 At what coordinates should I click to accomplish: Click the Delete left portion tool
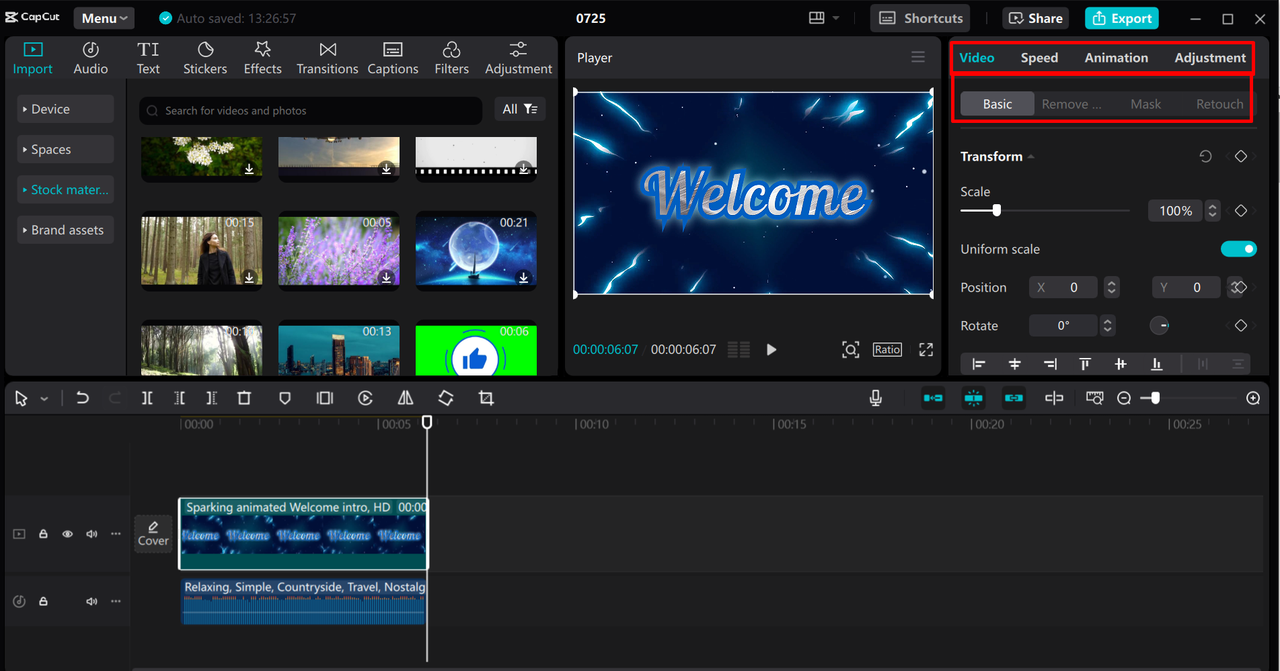pyautogui.click(x=179, y=398)
